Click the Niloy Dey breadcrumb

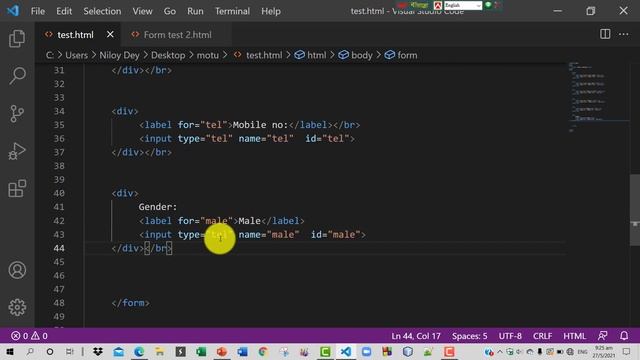click(119, 55)
